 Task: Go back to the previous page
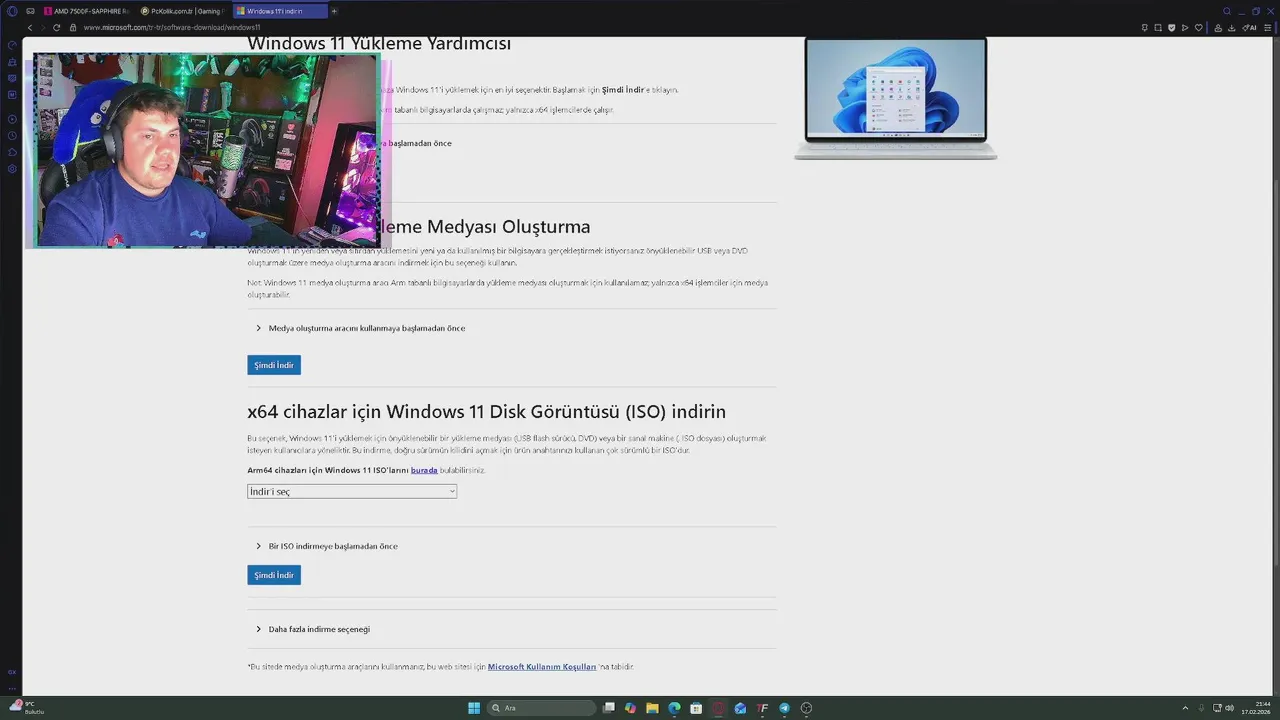30,28
